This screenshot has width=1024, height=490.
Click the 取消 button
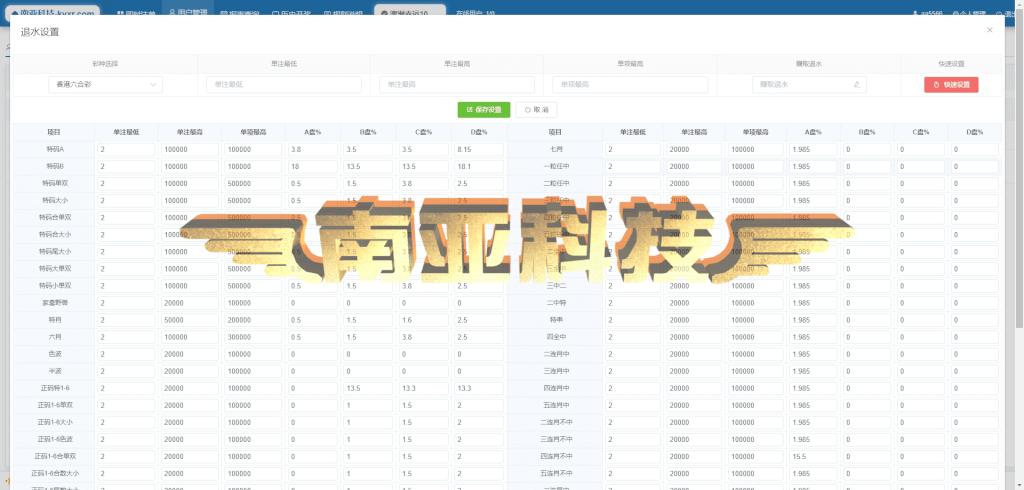tap(536, 110)
